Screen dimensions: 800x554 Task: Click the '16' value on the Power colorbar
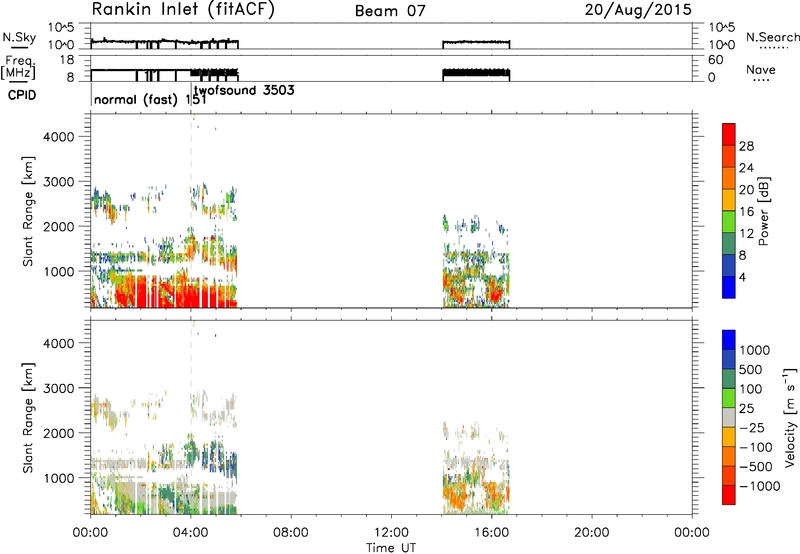[746, 211]
